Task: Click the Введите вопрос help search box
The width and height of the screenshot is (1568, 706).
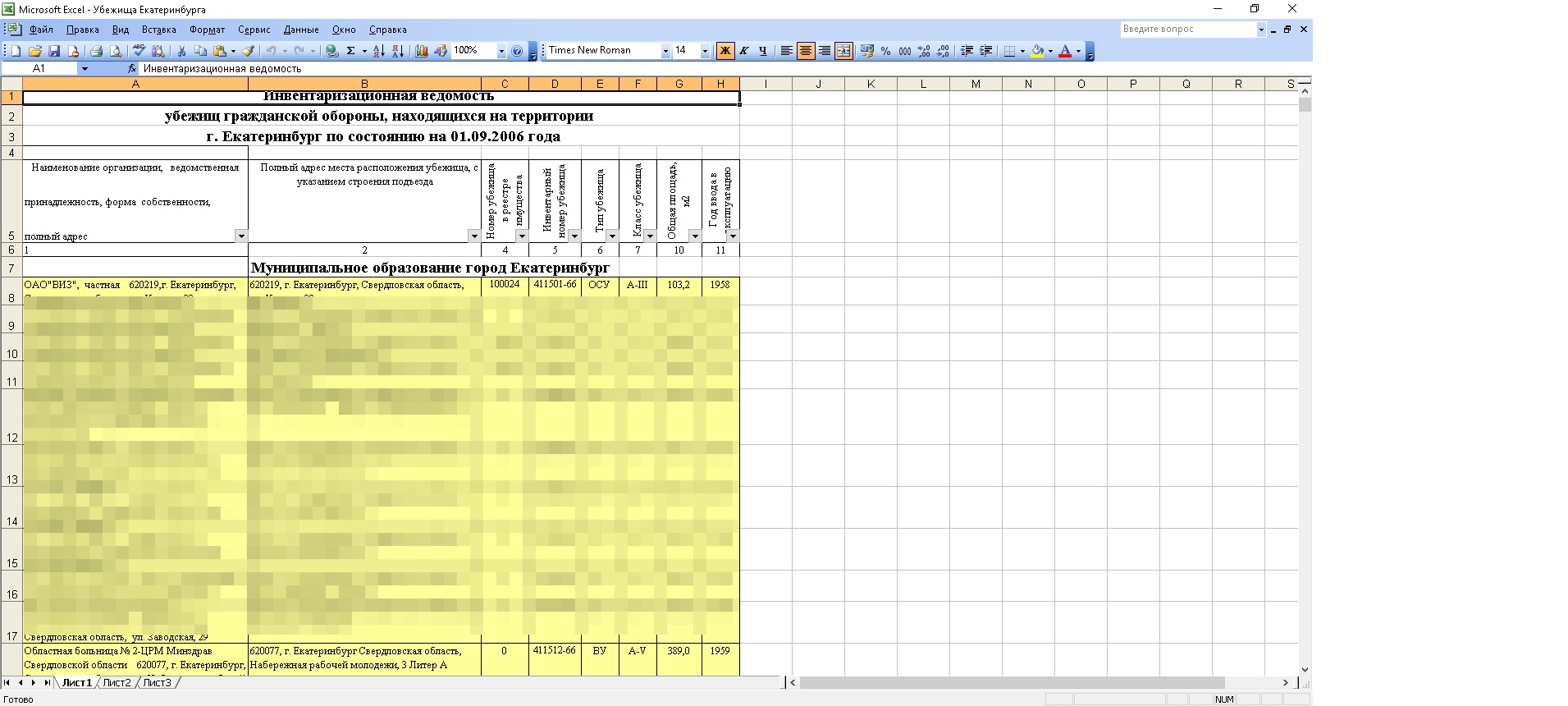Action: 1188,30
